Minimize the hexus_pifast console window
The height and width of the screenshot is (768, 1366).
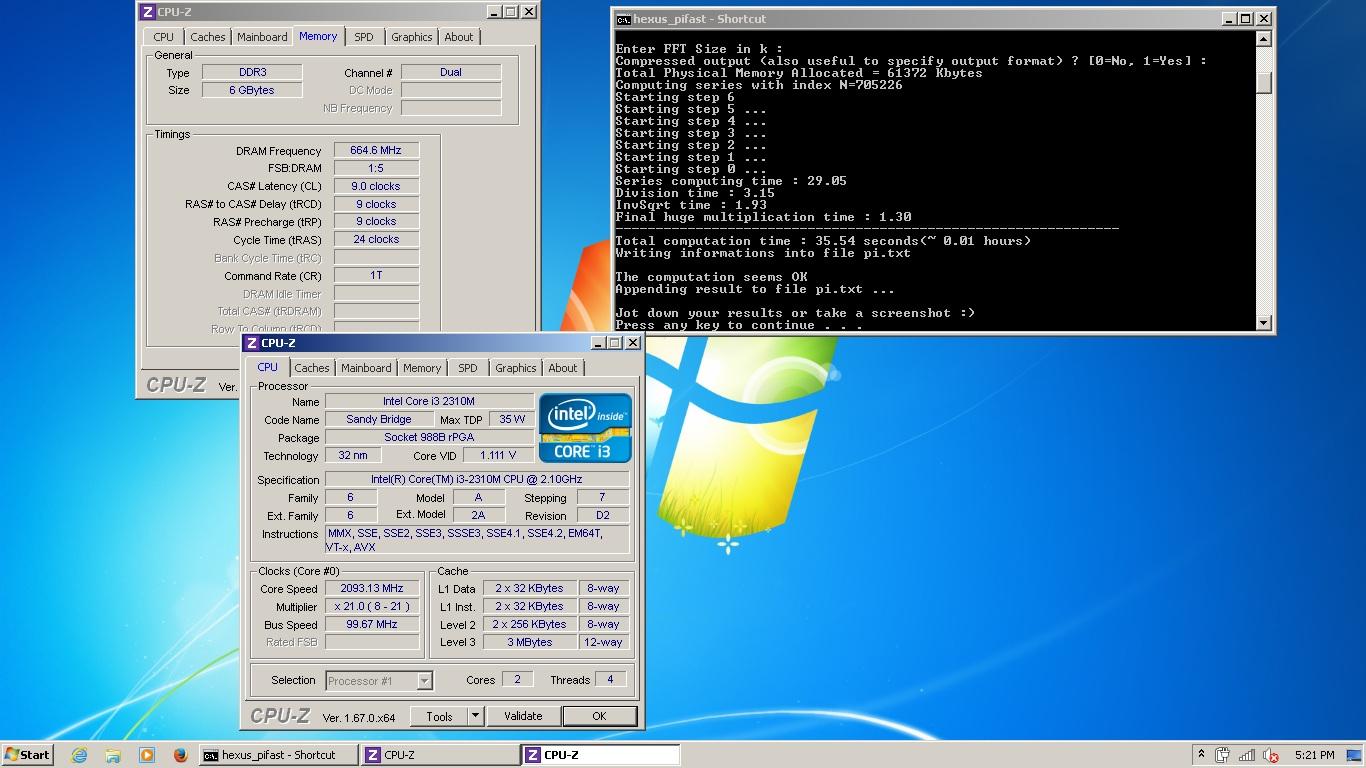[1229, 19]
